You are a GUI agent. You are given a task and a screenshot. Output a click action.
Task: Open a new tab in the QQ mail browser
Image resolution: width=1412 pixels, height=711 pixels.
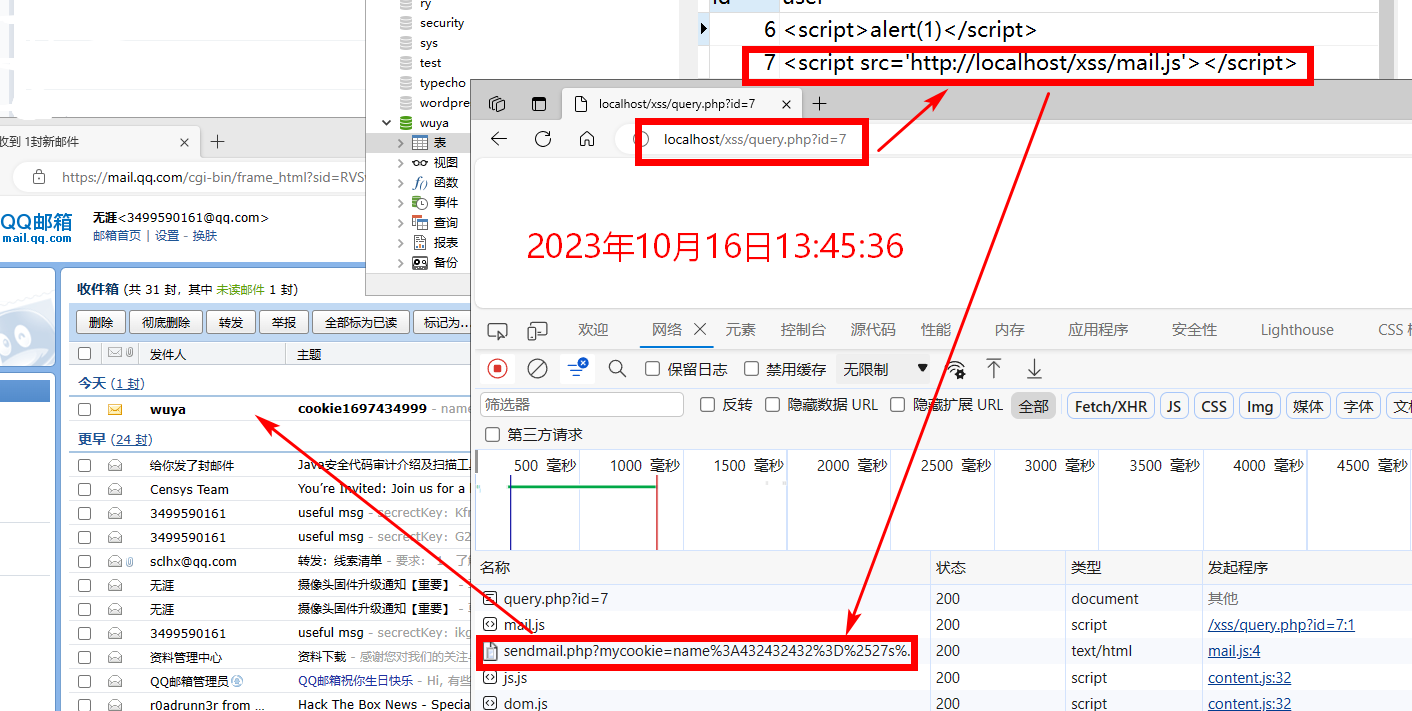point(217,141)
